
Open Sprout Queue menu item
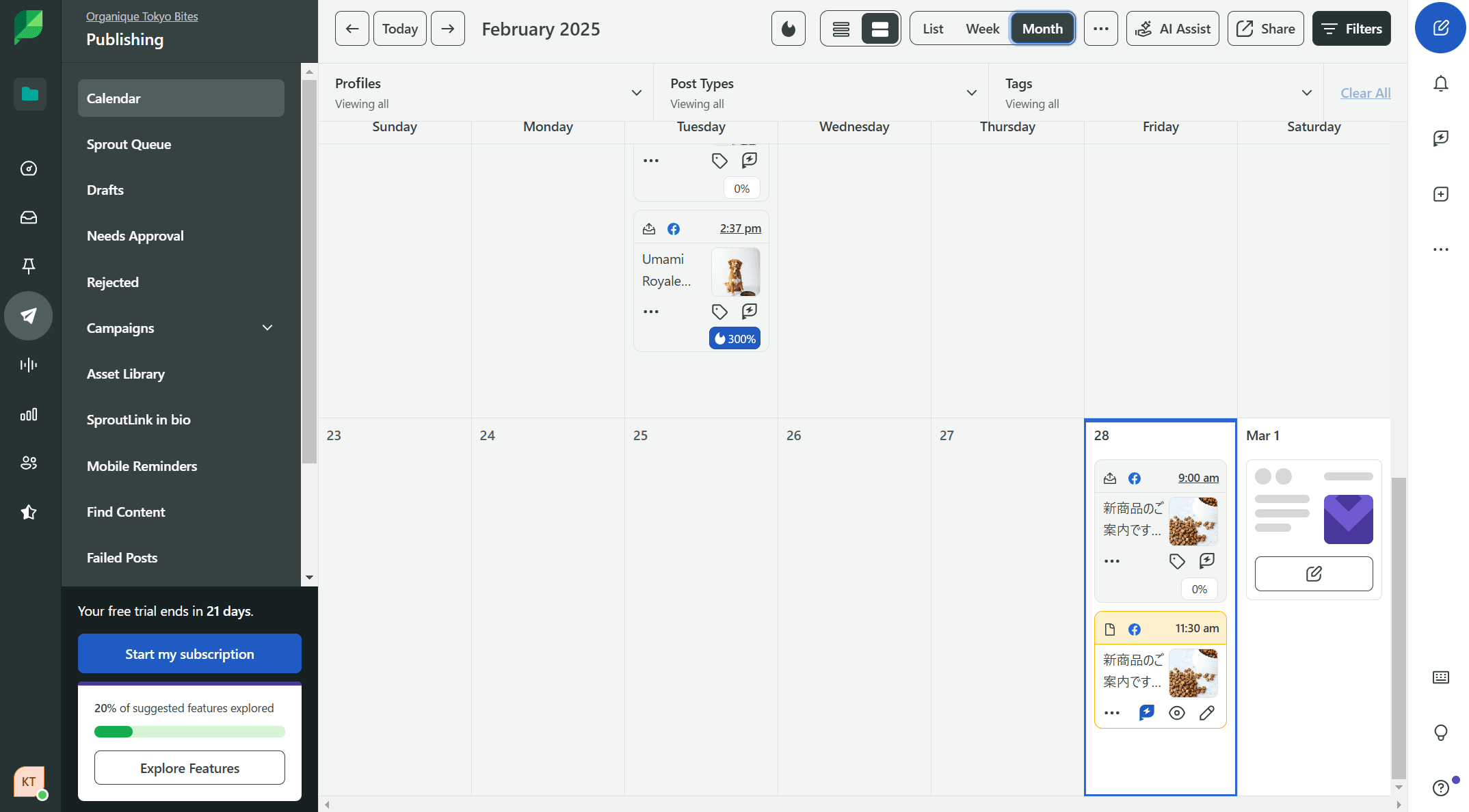[129, 144]
